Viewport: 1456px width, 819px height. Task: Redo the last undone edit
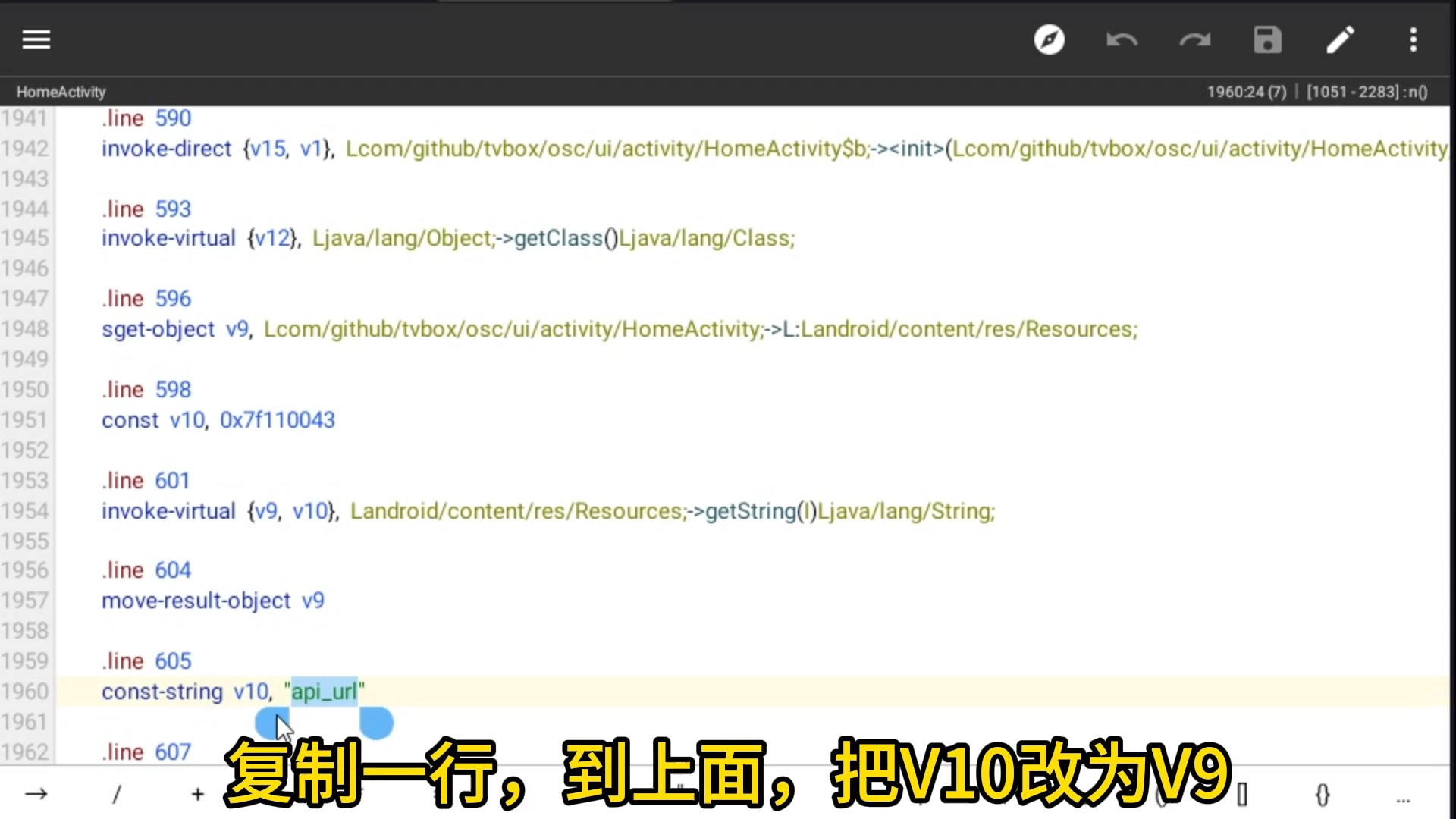click(x=1194, y=39)
